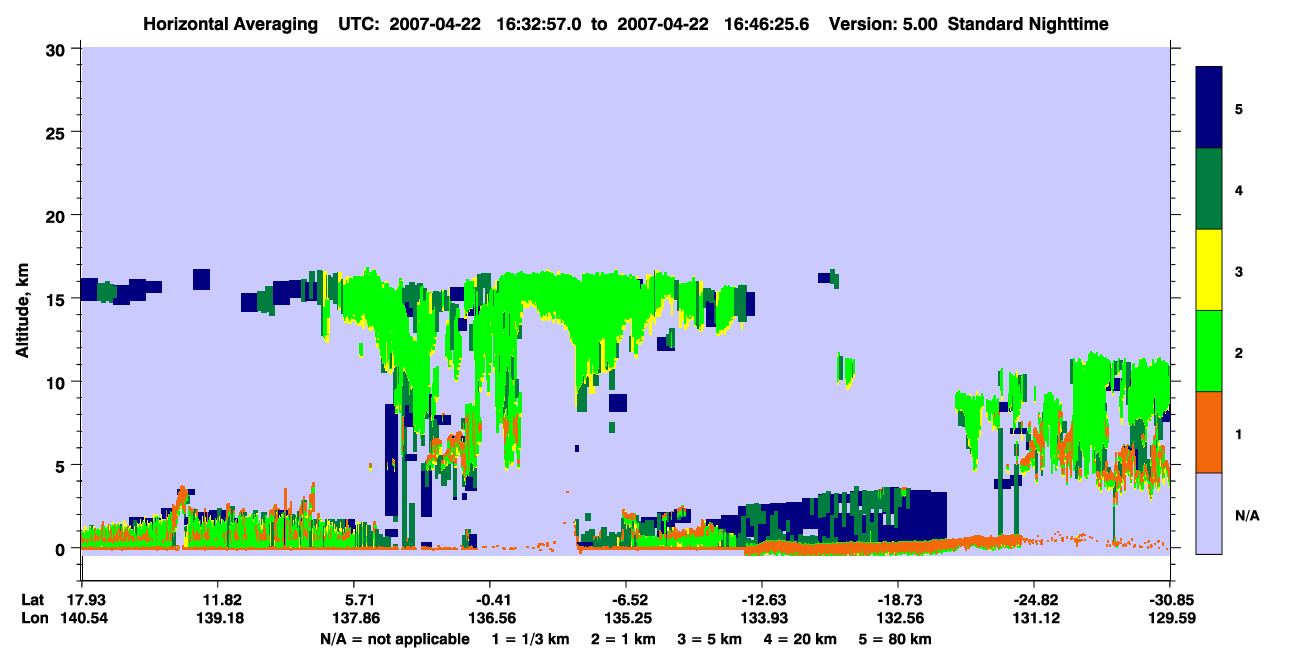Click the colorbar label 'N/A'

click(1246, 515)
